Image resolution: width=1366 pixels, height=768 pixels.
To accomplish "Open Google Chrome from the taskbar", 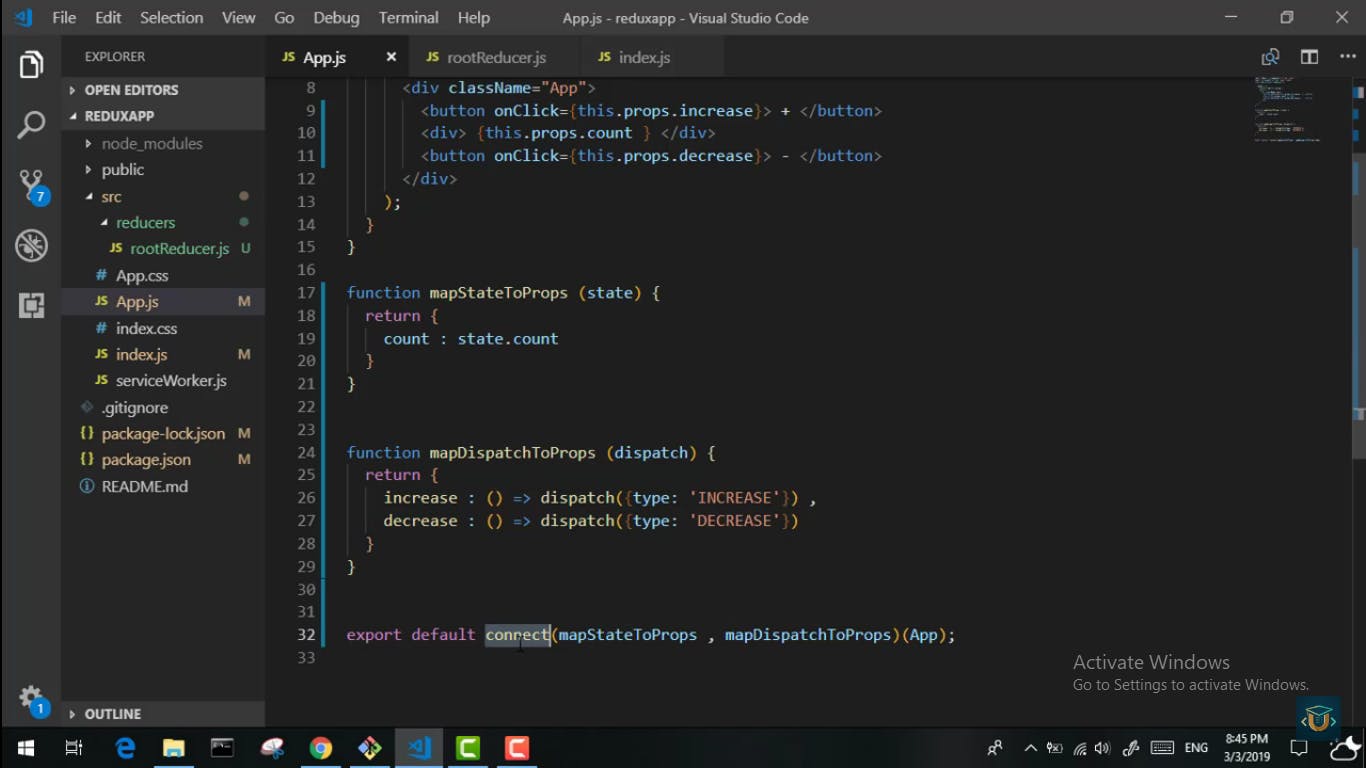I will point(321,748).
